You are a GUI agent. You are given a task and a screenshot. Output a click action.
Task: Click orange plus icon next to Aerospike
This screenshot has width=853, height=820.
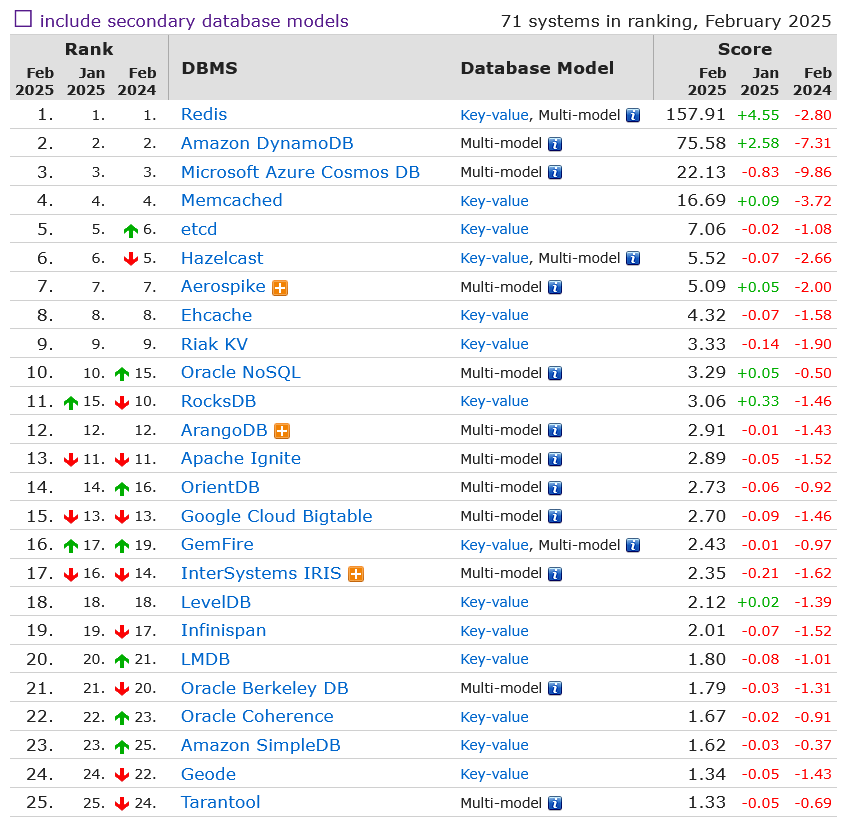[x=280, y=288]
